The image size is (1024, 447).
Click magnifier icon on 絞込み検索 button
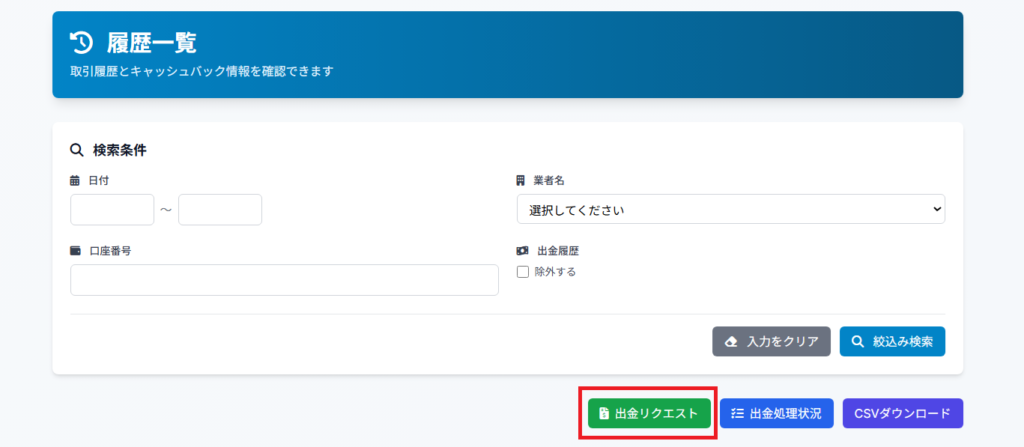pyautogui.click(x=858, y=342)
